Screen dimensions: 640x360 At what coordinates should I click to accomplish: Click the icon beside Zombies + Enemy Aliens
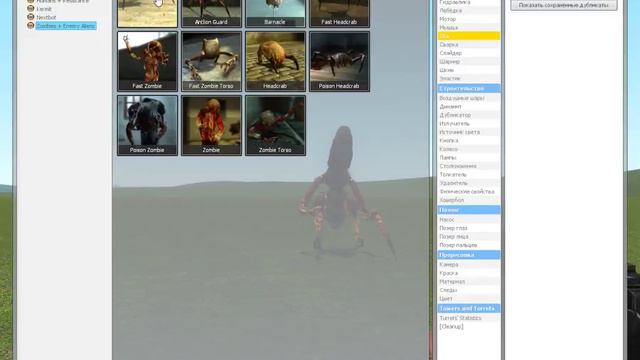30,26
